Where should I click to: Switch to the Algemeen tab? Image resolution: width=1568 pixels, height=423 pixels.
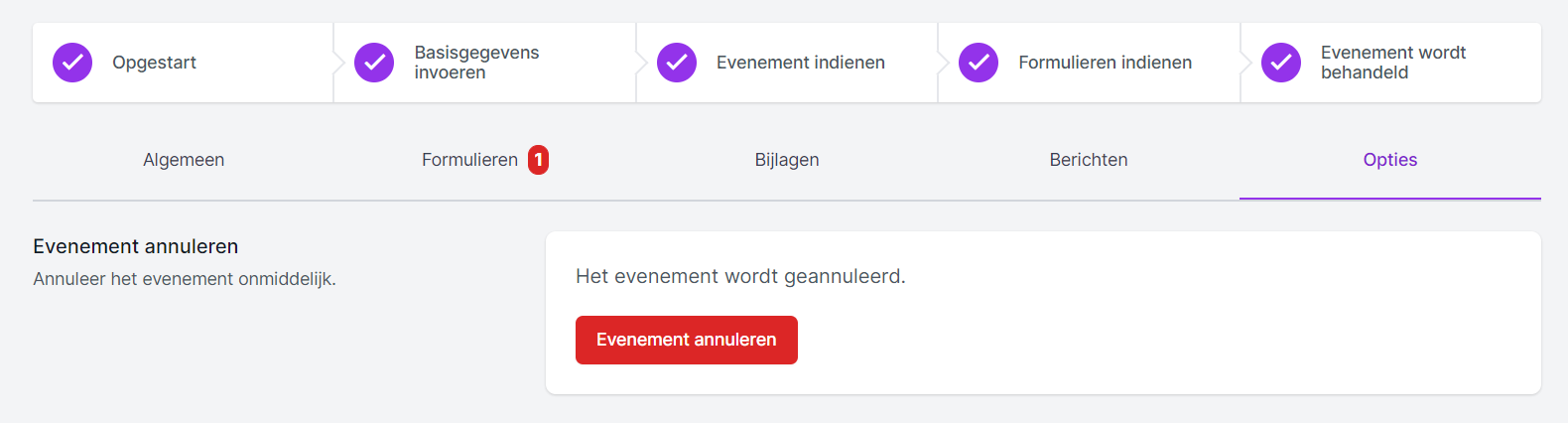184,160
